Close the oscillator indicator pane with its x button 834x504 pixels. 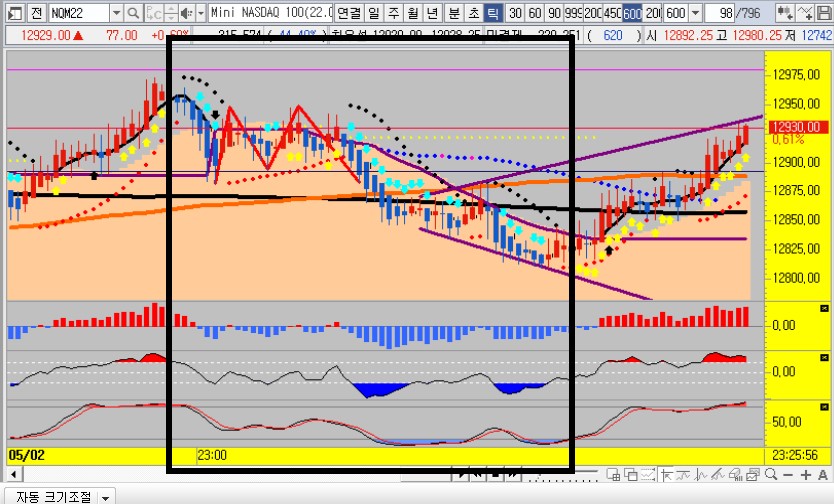(x=824, y=358)
